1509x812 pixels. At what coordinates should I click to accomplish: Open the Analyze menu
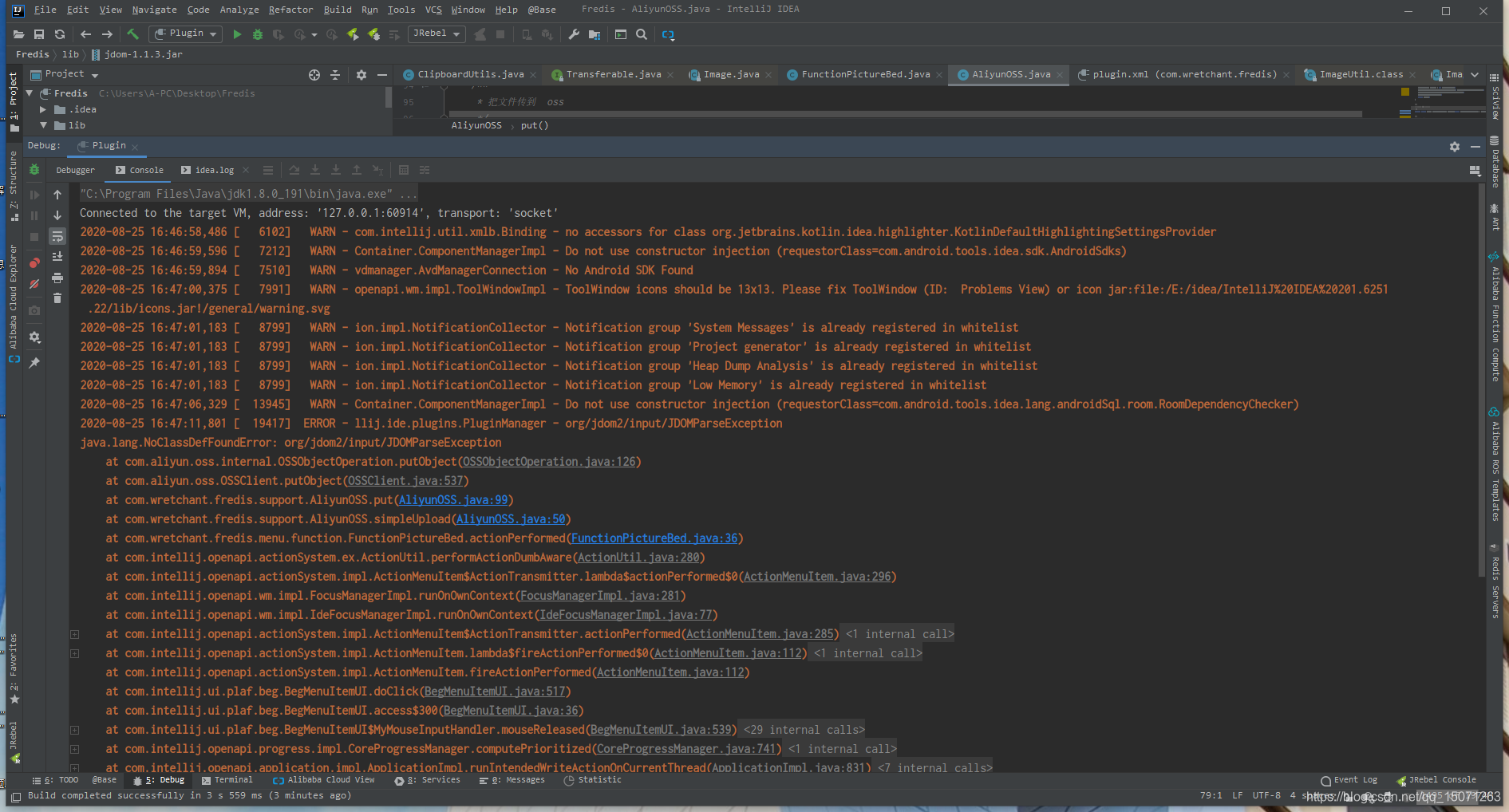click(239, 10)
